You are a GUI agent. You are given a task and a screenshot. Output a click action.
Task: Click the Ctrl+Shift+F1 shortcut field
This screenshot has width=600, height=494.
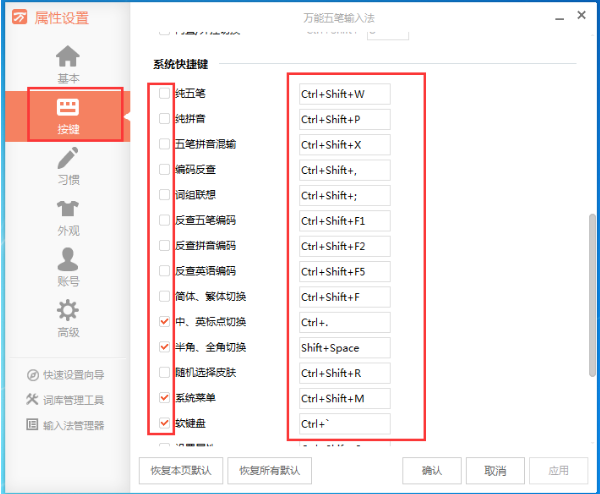[x=344, y=221]
